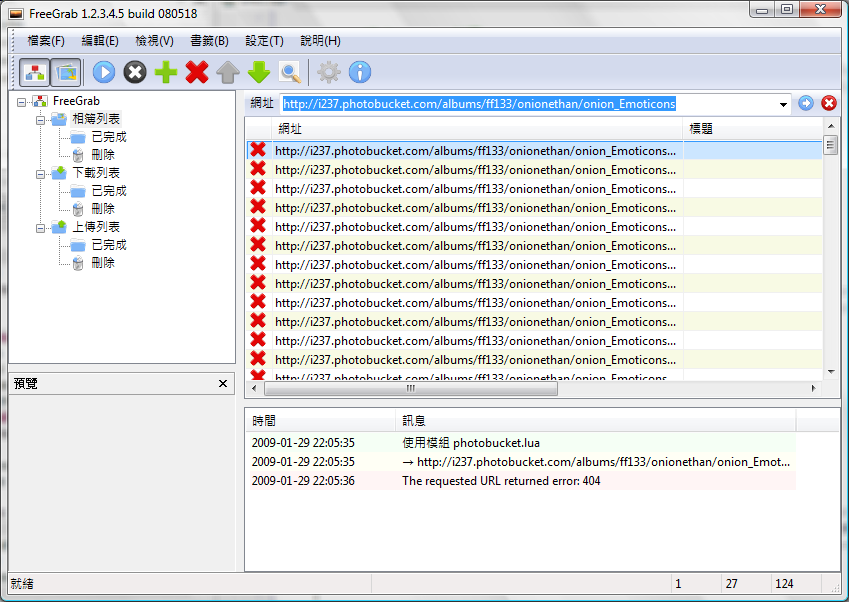Select 已完成 under 上傳列表
Screen dimensions: 849x602
(x=108, y=245)
